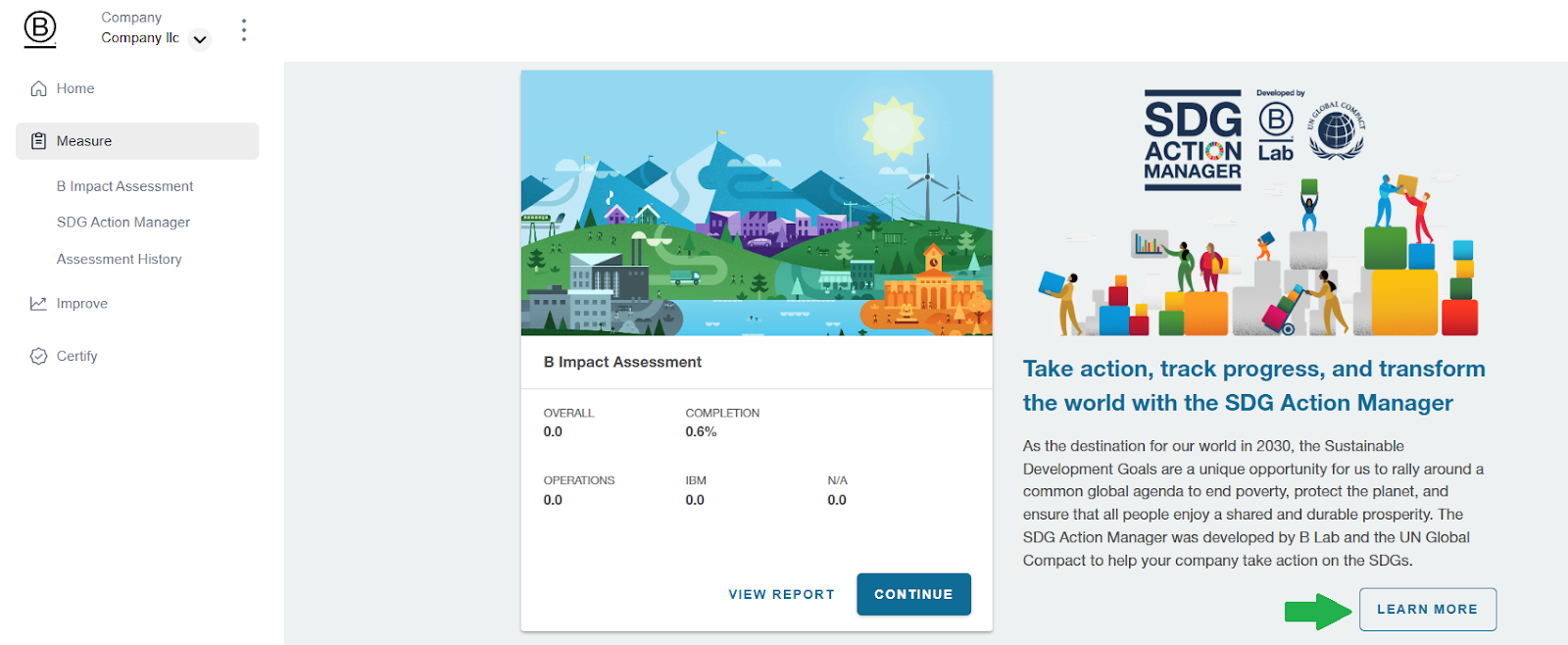Click the Measure clipboard icon

(x=38, y=141)
